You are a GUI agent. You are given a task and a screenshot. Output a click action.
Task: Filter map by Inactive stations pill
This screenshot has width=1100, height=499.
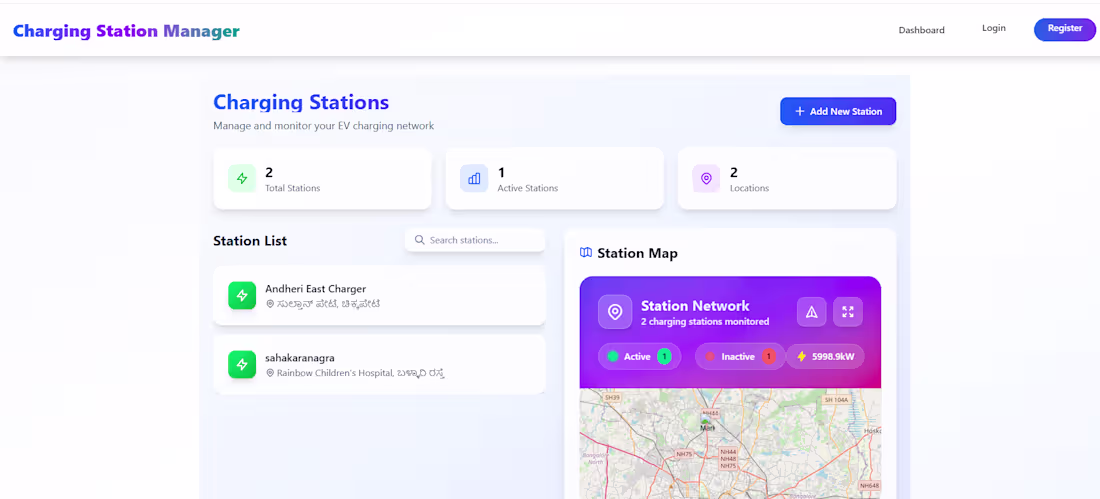click(x=740, y=357)
